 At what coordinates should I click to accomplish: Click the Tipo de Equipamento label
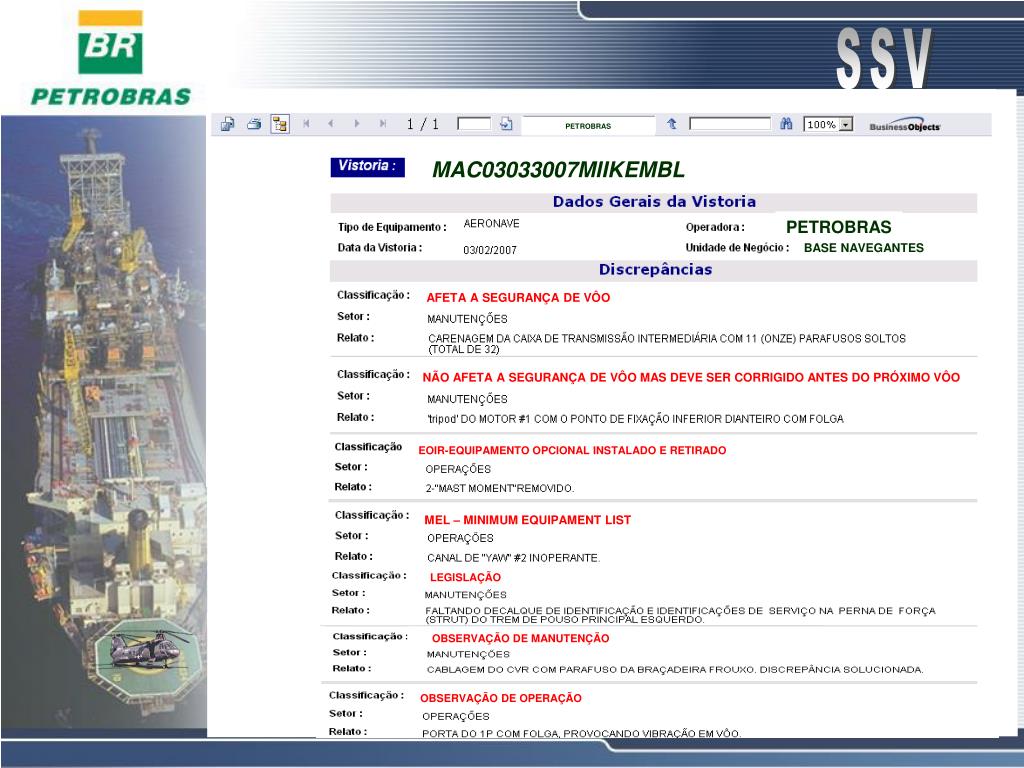click(392, 227)
